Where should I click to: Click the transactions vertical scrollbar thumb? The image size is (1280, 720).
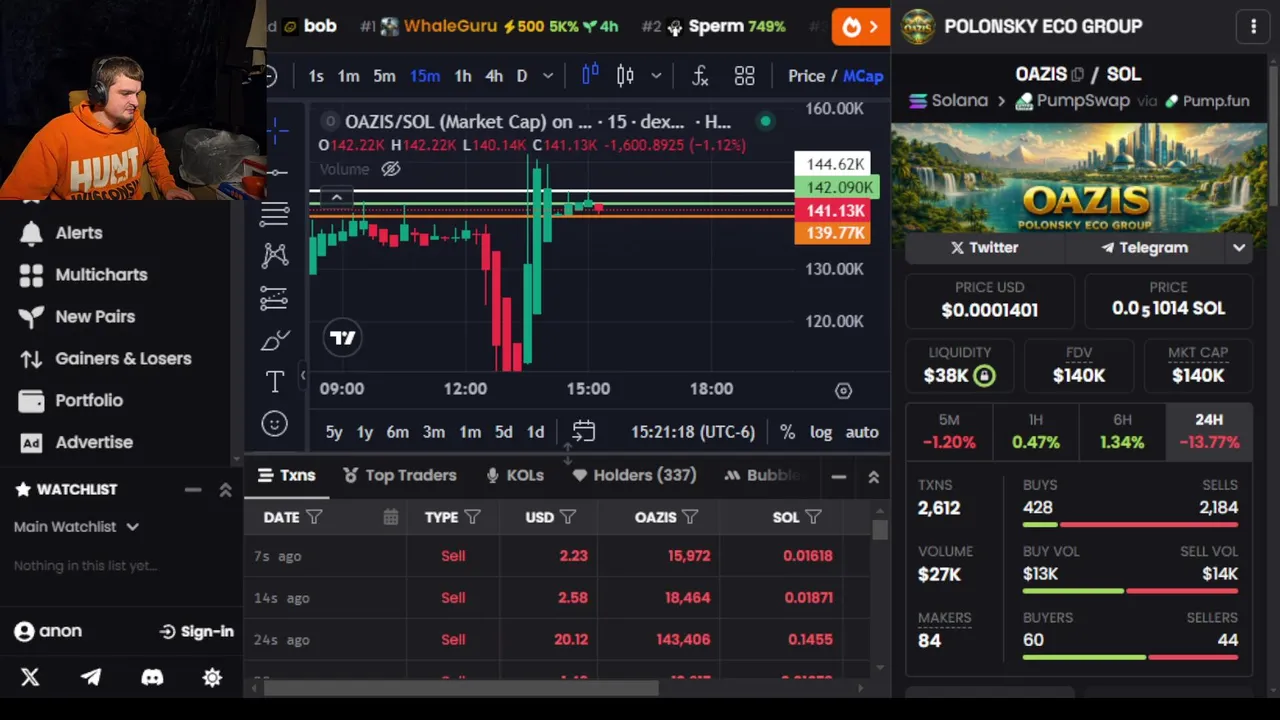[879, 531]
